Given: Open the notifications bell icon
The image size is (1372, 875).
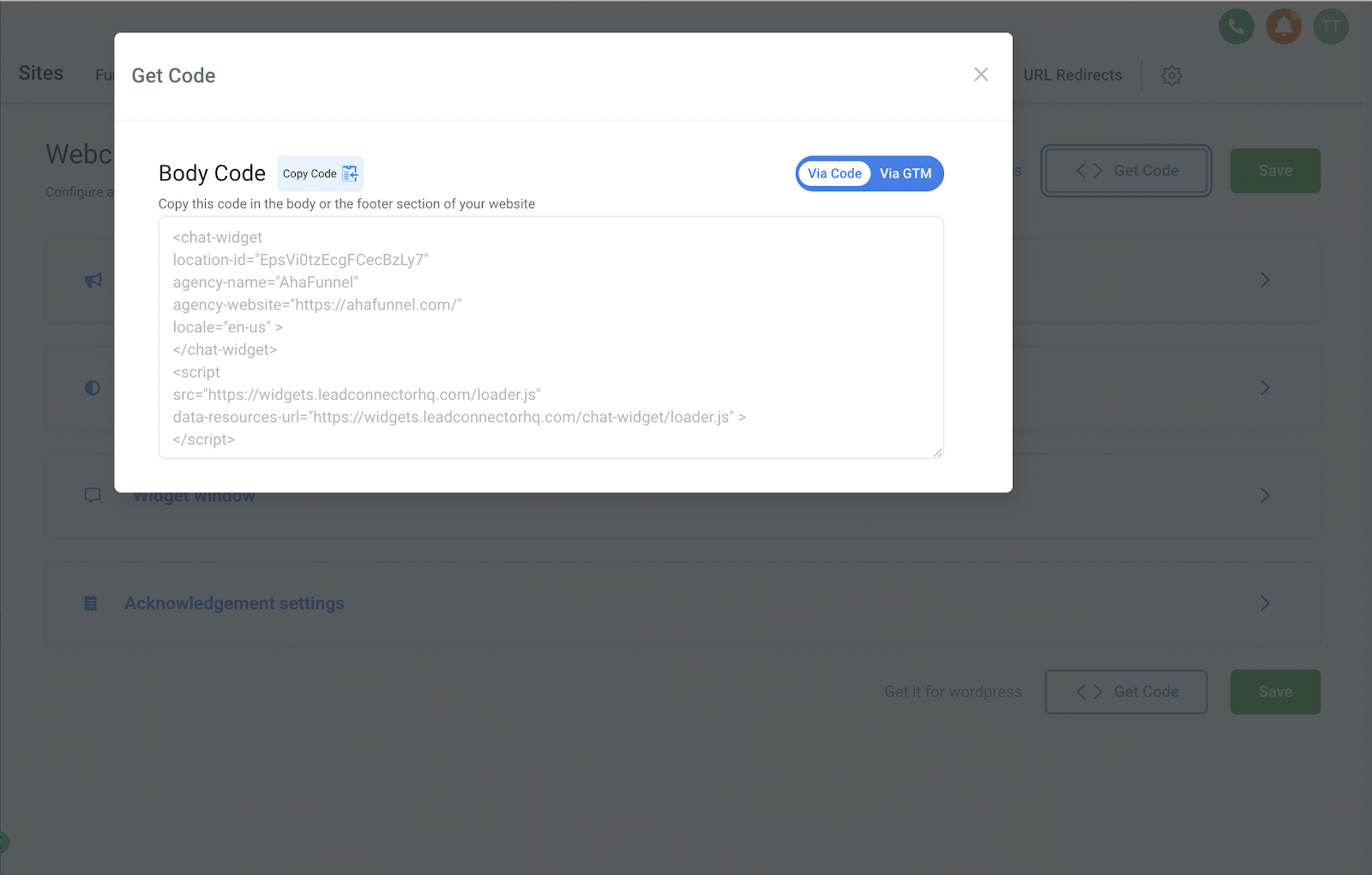Looking at the screenshot, I should point(1283,27).
